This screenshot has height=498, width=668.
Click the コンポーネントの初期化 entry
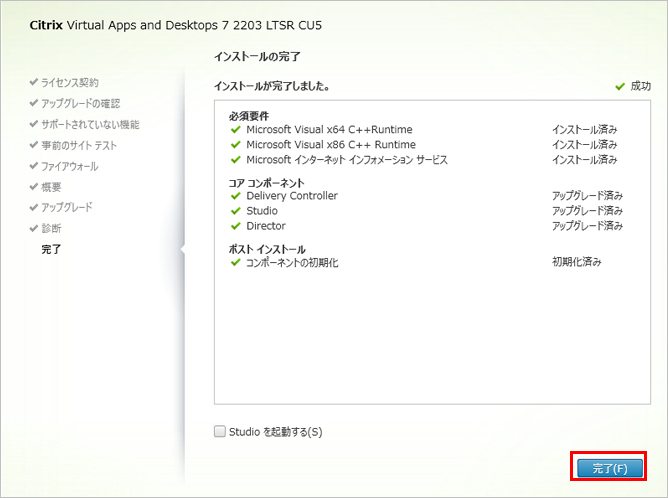292,262
